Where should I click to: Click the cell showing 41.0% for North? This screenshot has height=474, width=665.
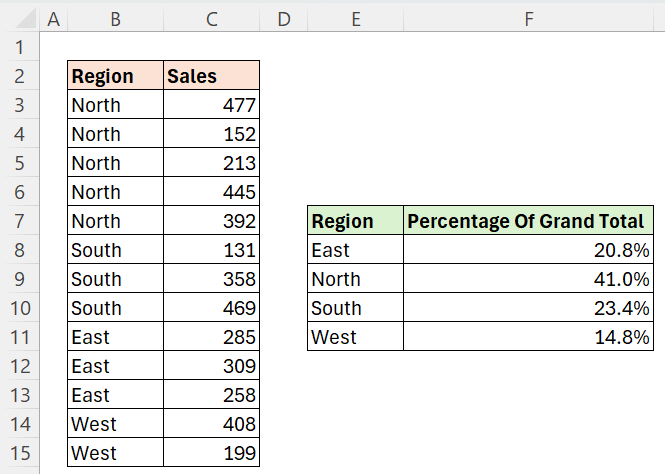pos(528,279)
